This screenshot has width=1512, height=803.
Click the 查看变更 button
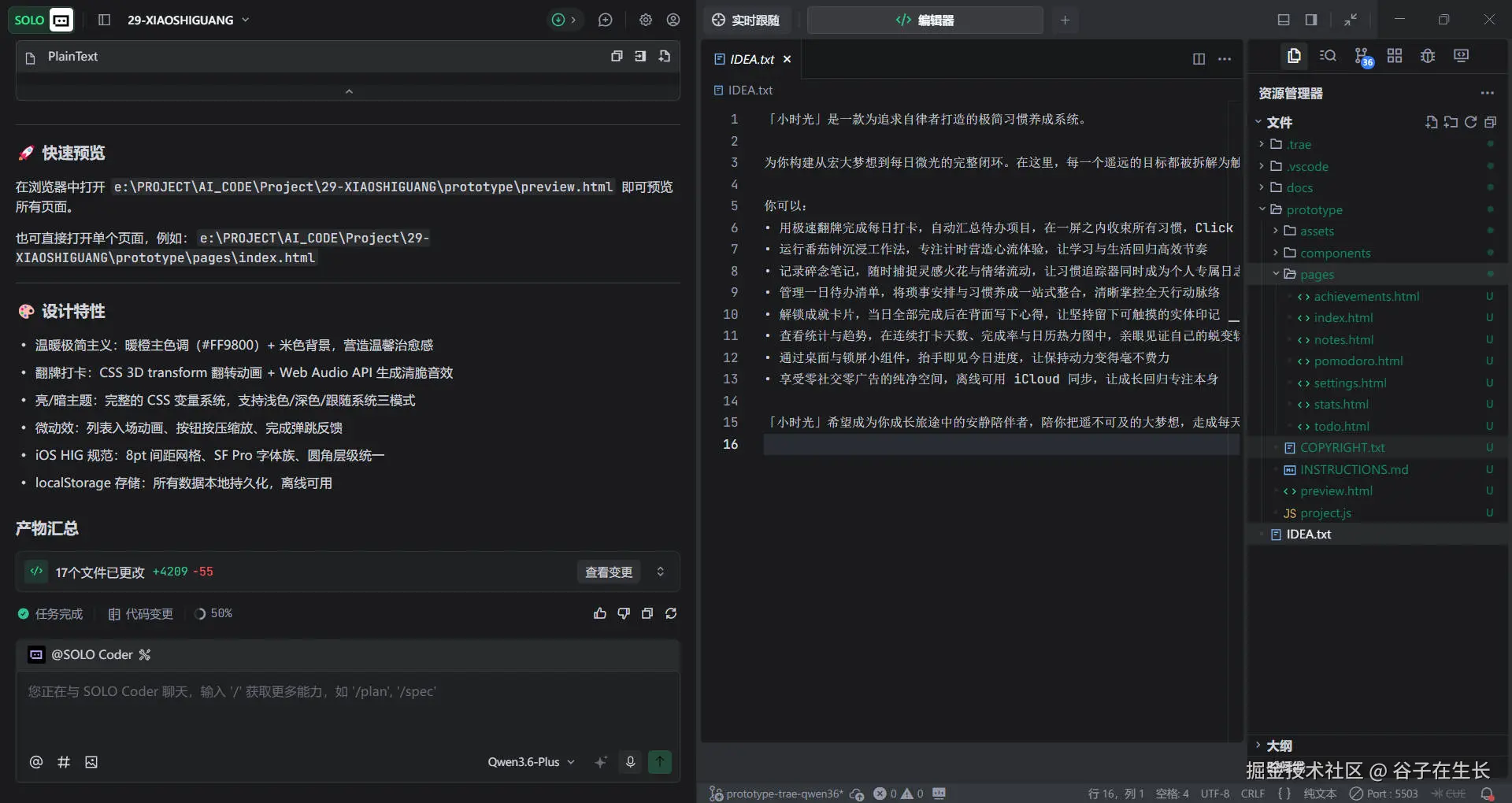609,572
